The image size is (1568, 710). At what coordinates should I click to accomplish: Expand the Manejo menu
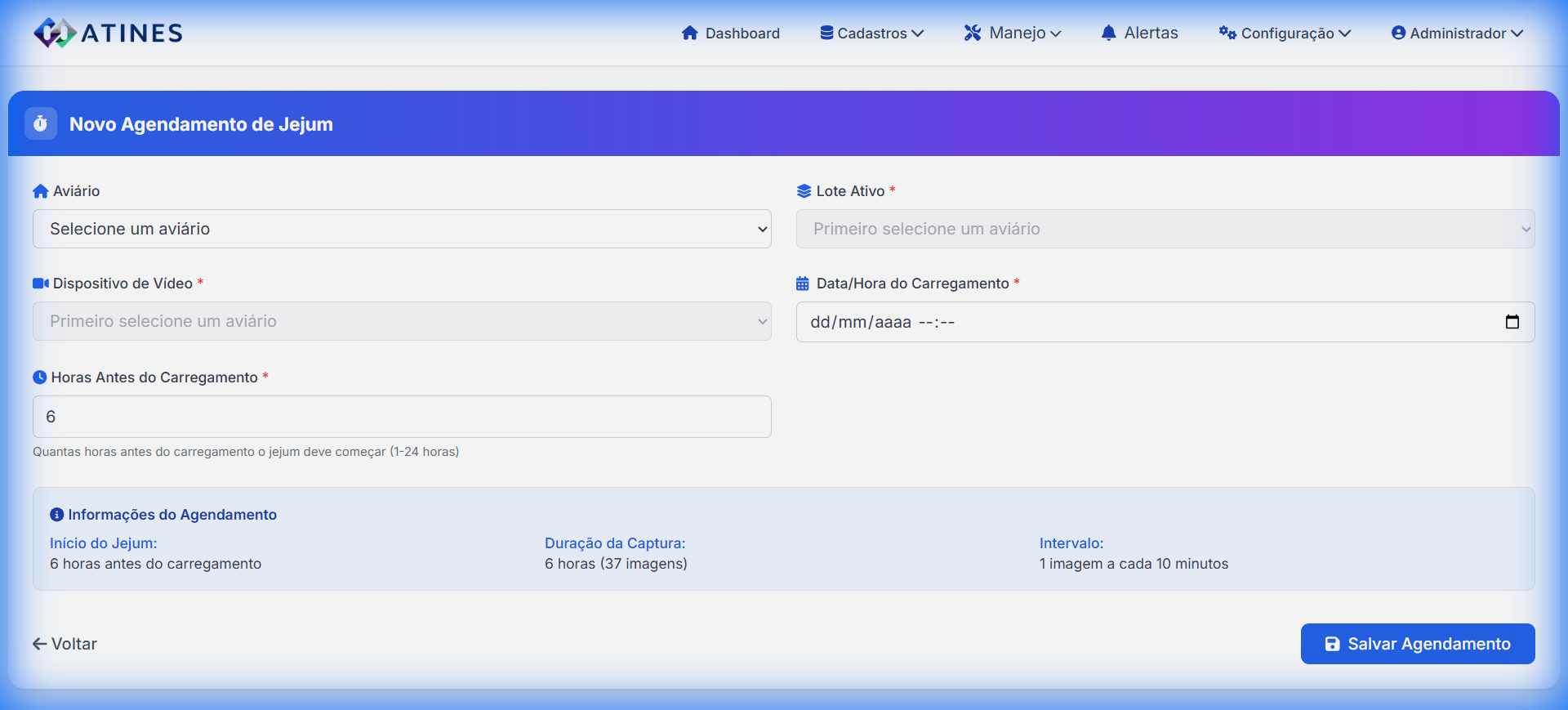(x=1013, y=33)
